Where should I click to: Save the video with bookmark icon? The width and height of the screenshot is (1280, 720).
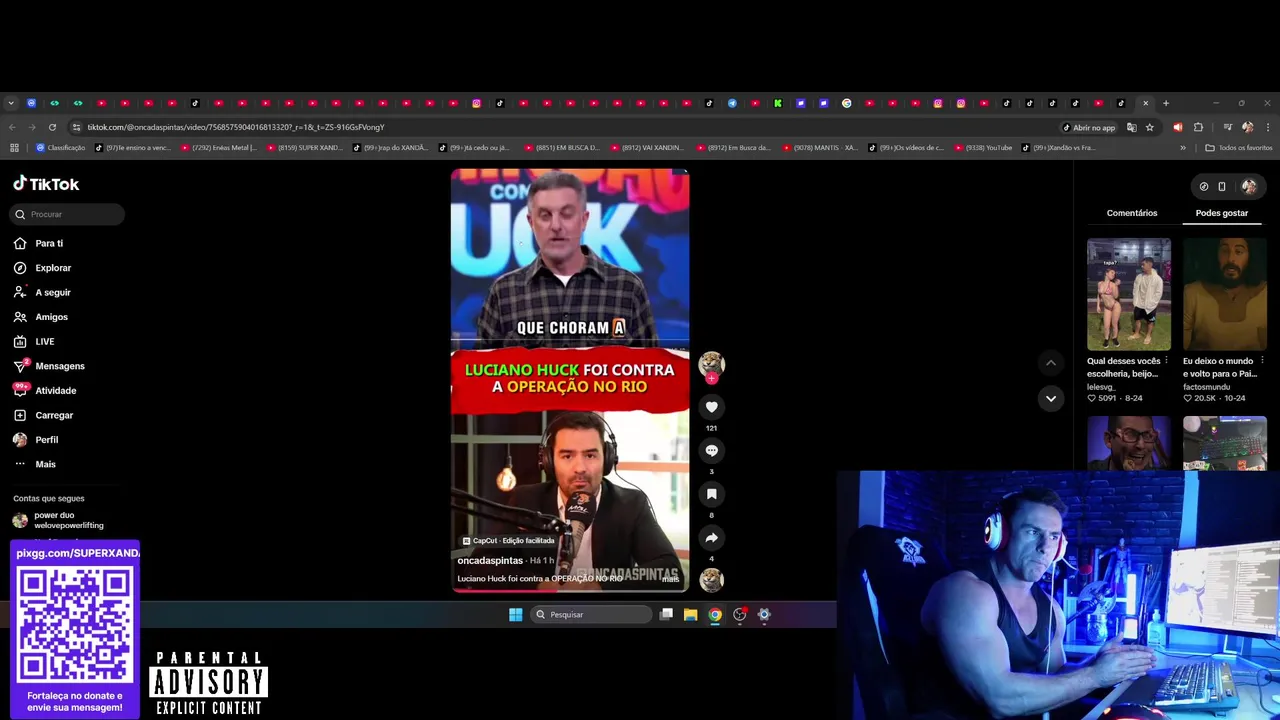coord(711,494)
